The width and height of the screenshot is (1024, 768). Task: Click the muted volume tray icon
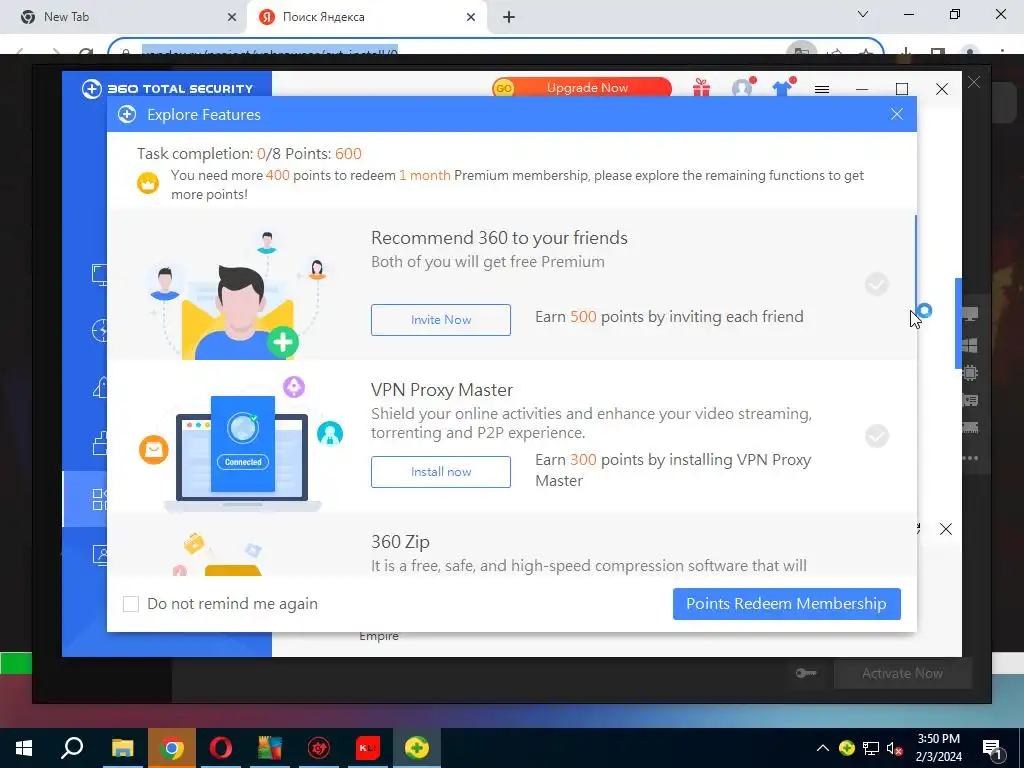click(895, 749)
